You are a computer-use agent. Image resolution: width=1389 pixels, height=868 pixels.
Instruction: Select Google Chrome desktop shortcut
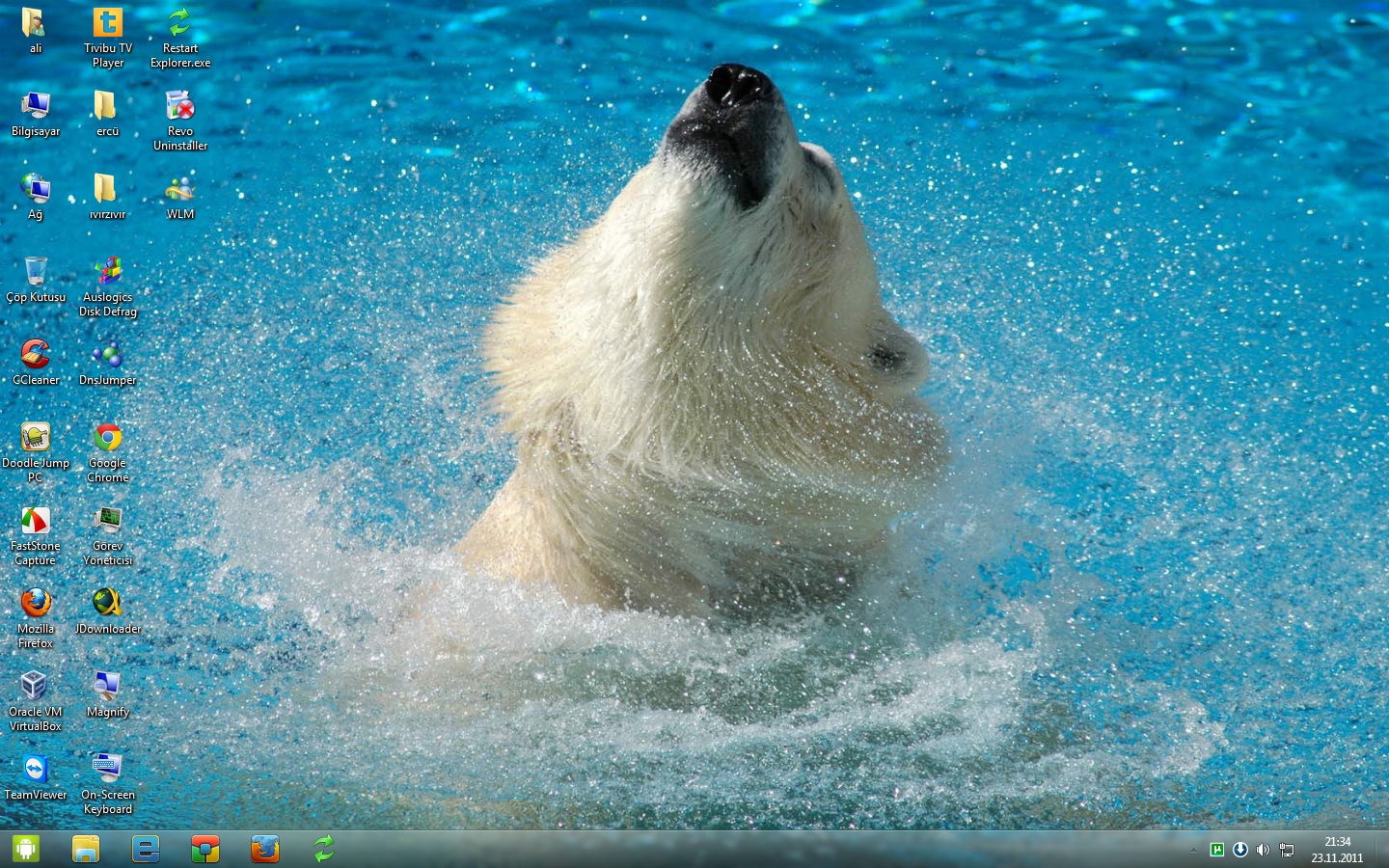(x=107, y=452)
